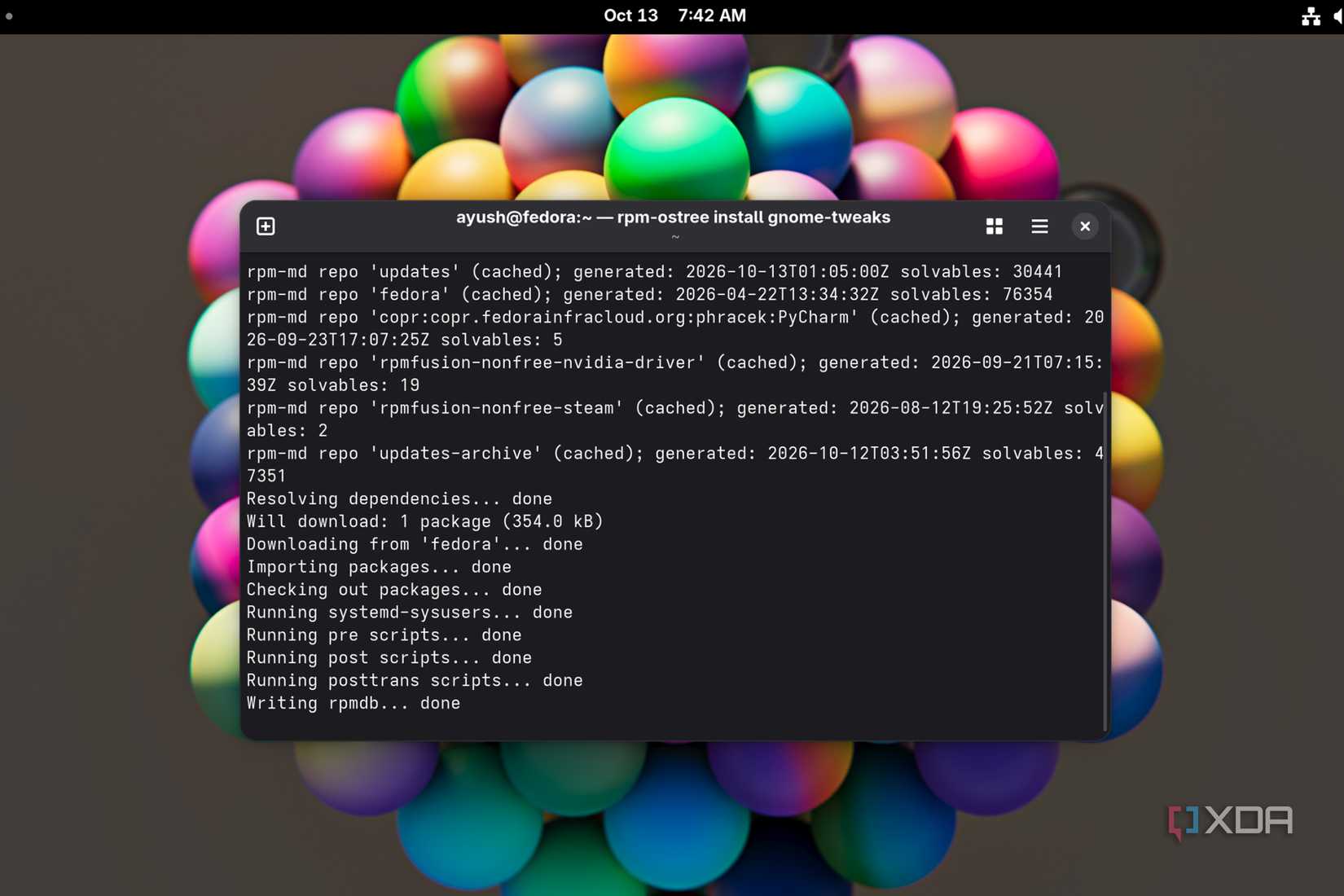Open a new terminal tab

[x=266, y=226]
